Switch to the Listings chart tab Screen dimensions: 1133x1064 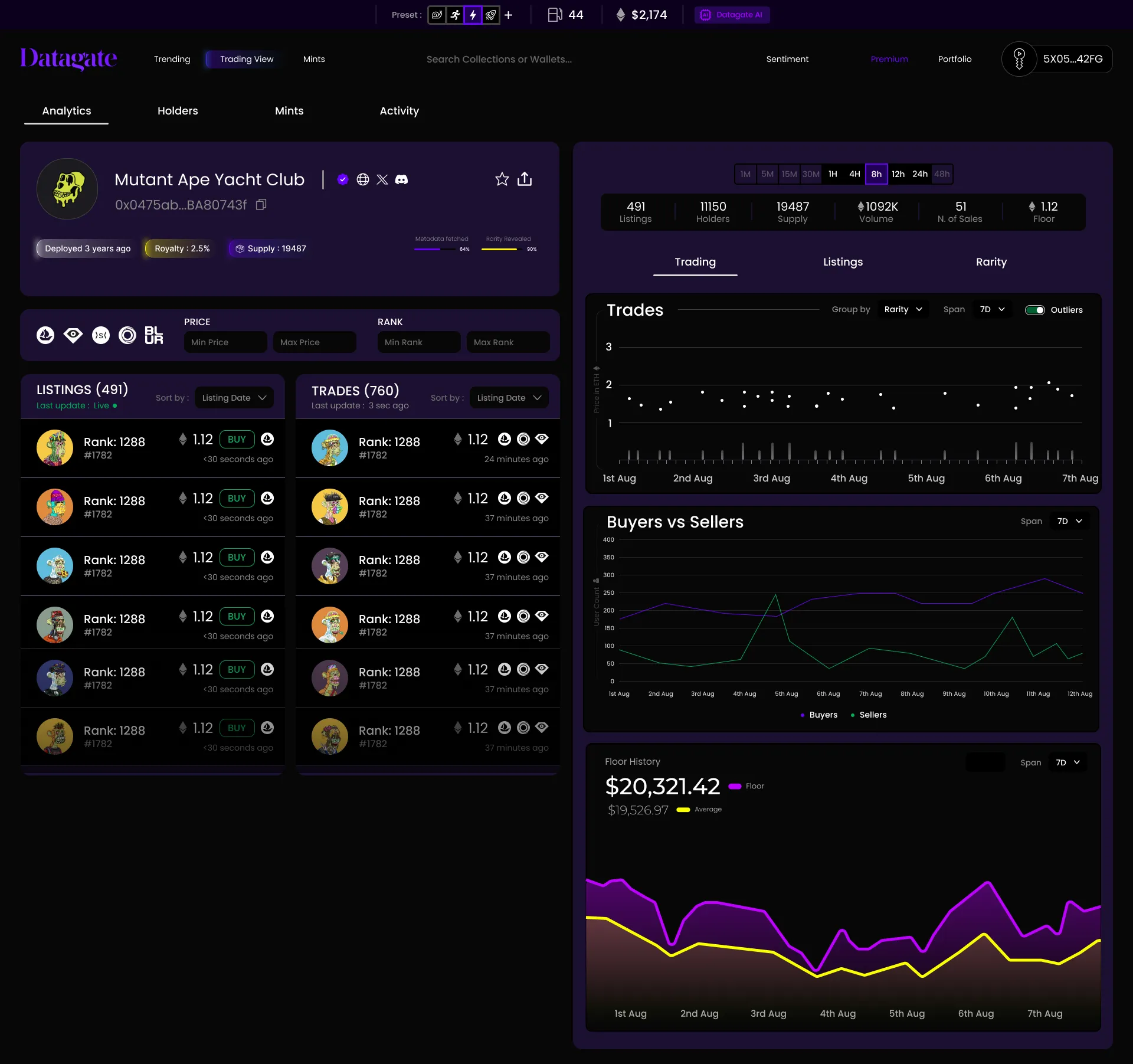click(843, 262)
